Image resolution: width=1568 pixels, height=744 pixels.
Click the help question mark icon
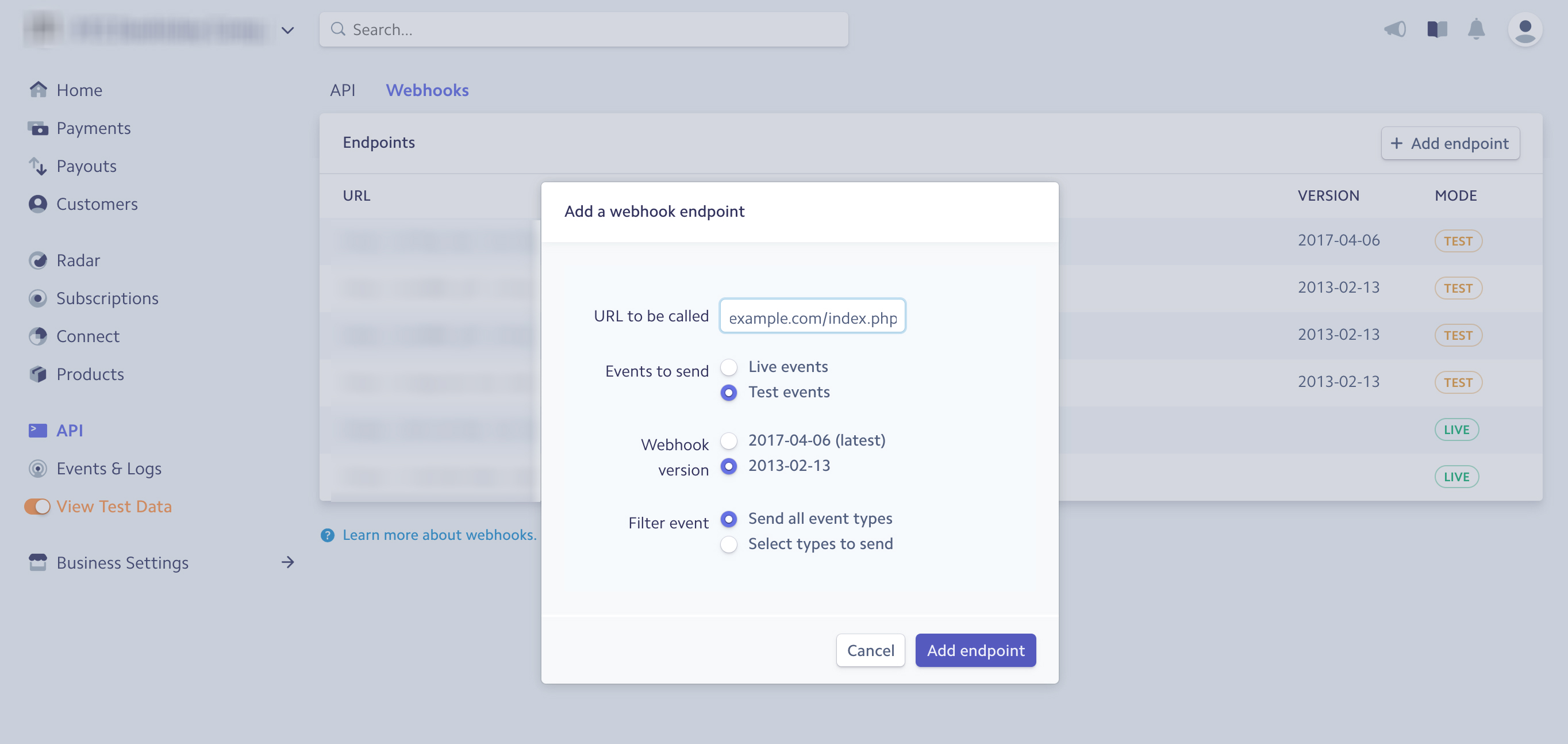pyautogui.click(x=328, y=535)
